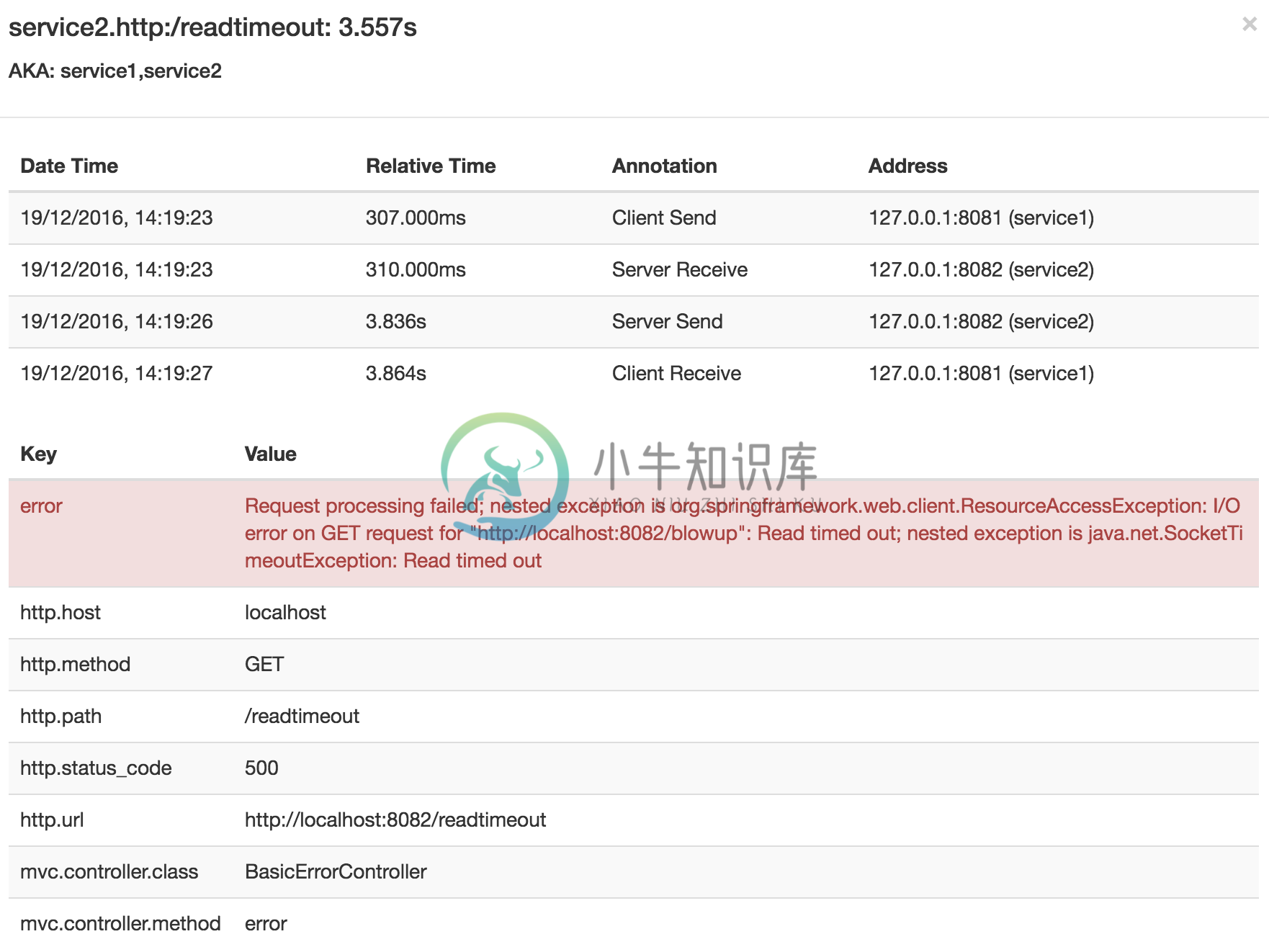Click the 'http.path' key

coord(60,716)
